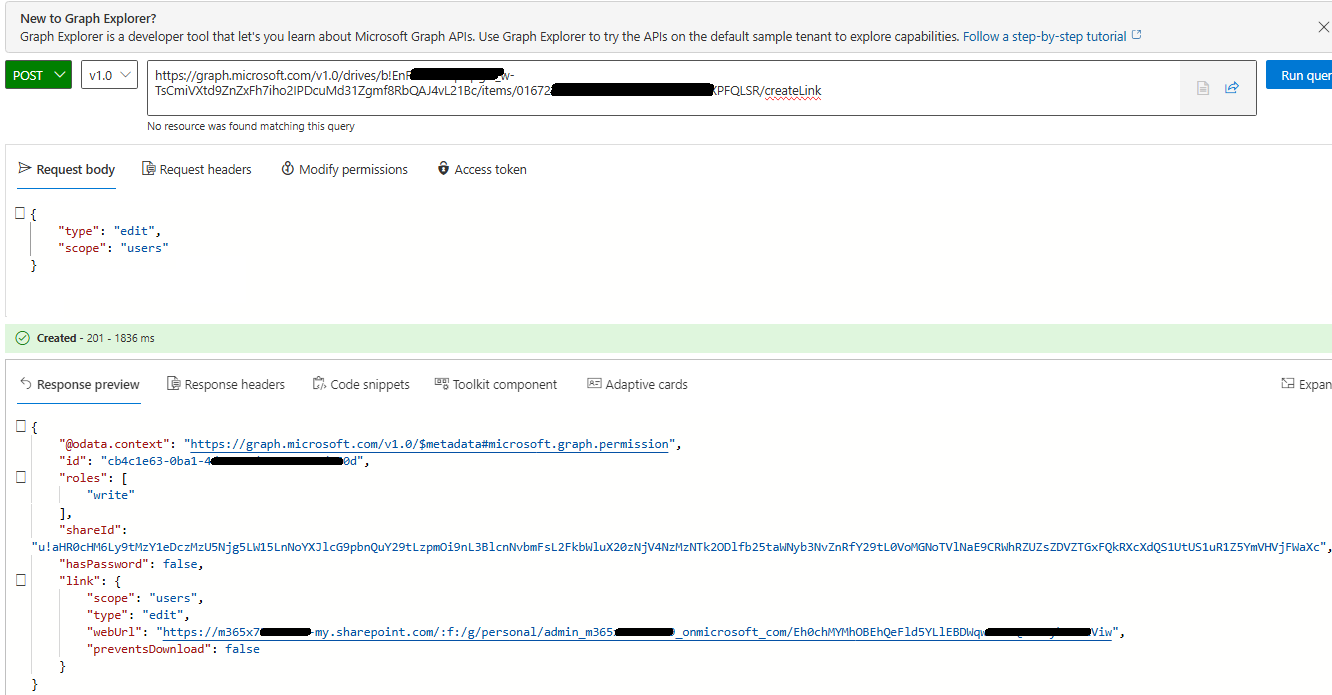Open the Toolkit component tab
The image size is (1332, 695).
496,384
